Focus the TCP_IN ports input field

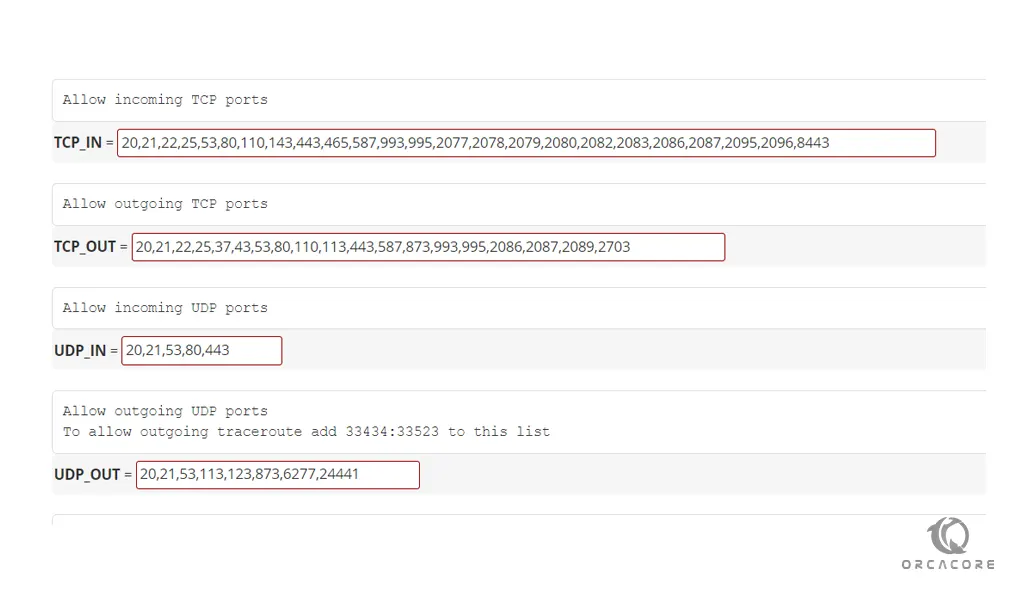pyautogui.click(x=526, y=143)
